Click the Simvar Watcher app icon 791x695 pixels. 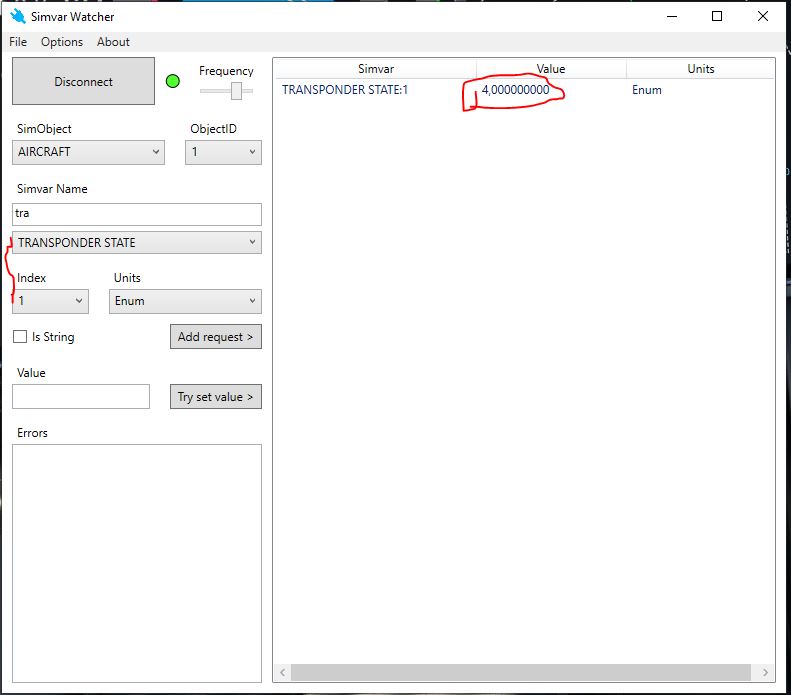(17, 16)
